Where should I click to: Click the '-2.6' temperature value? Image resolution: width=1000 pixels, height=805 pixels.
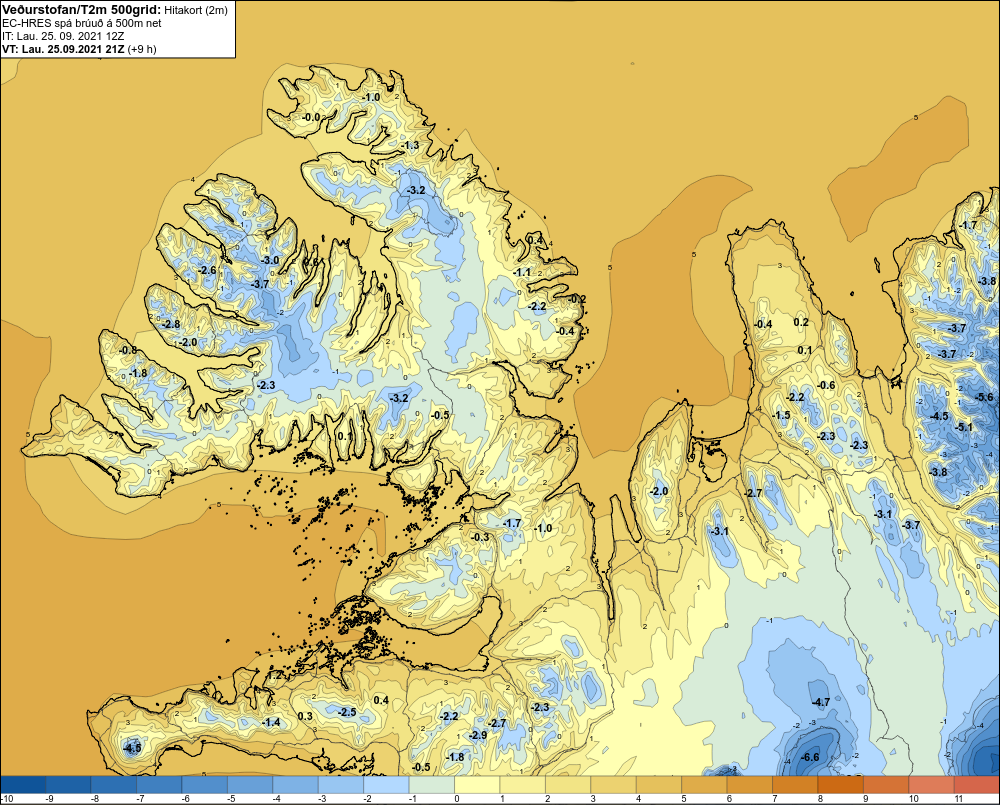pyautogui.click(x=207, y=270)
